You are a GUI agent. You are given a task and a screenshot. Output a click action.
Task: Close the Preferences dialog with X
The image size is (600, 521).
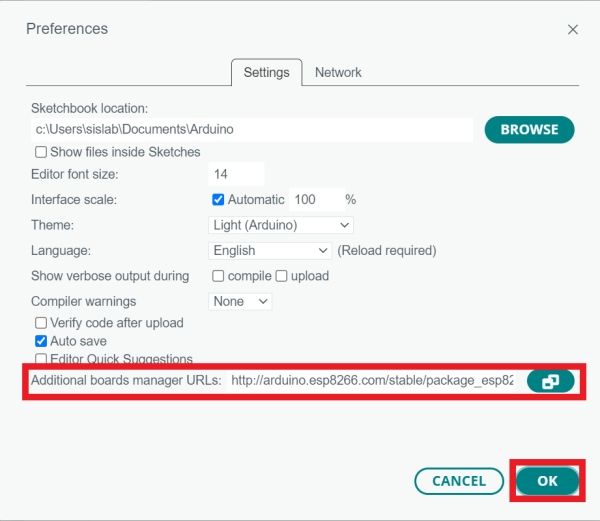(573, 30)
